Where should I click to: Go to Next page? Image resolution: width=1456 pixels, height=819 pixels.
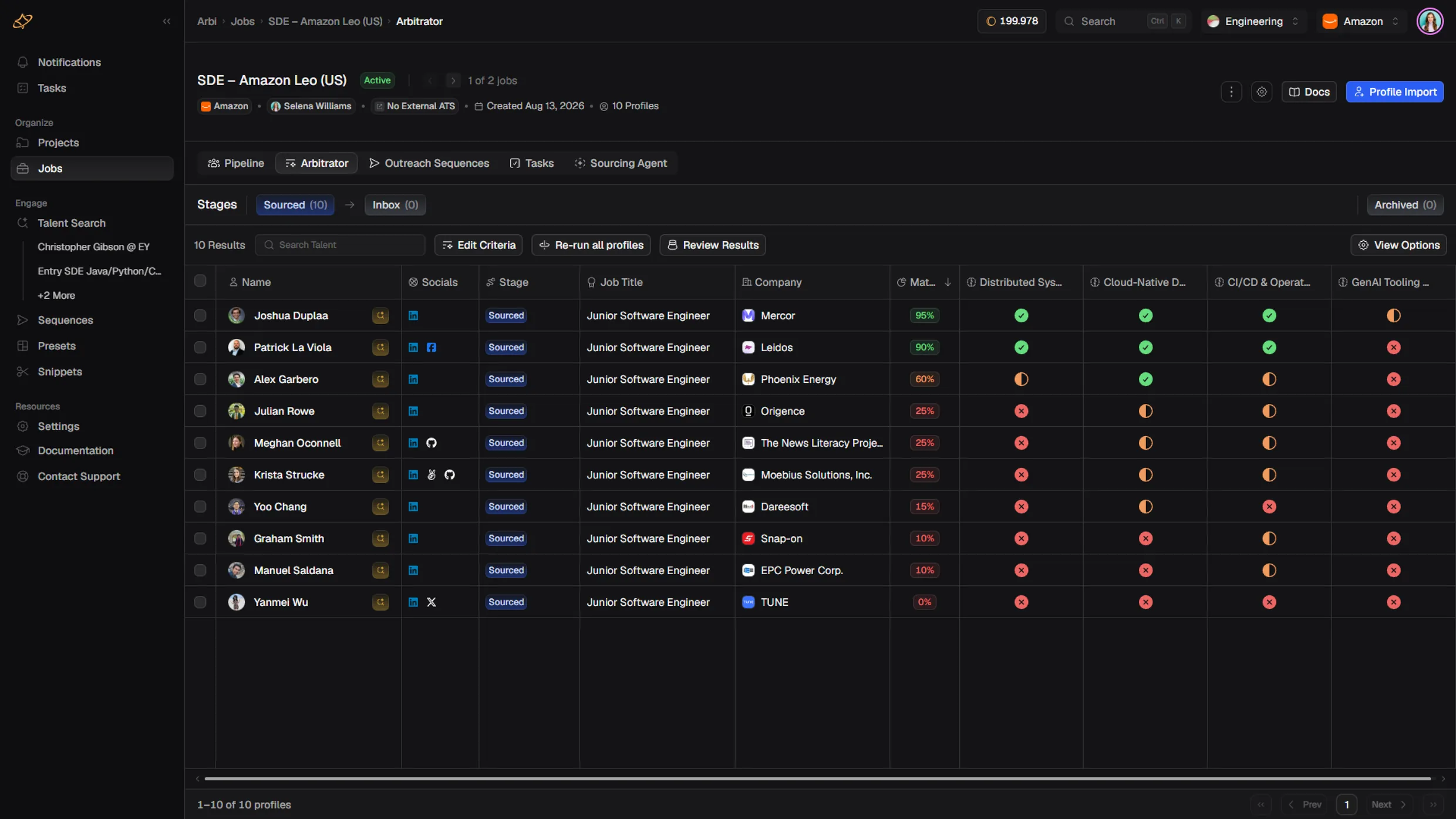coord(1389,804)
